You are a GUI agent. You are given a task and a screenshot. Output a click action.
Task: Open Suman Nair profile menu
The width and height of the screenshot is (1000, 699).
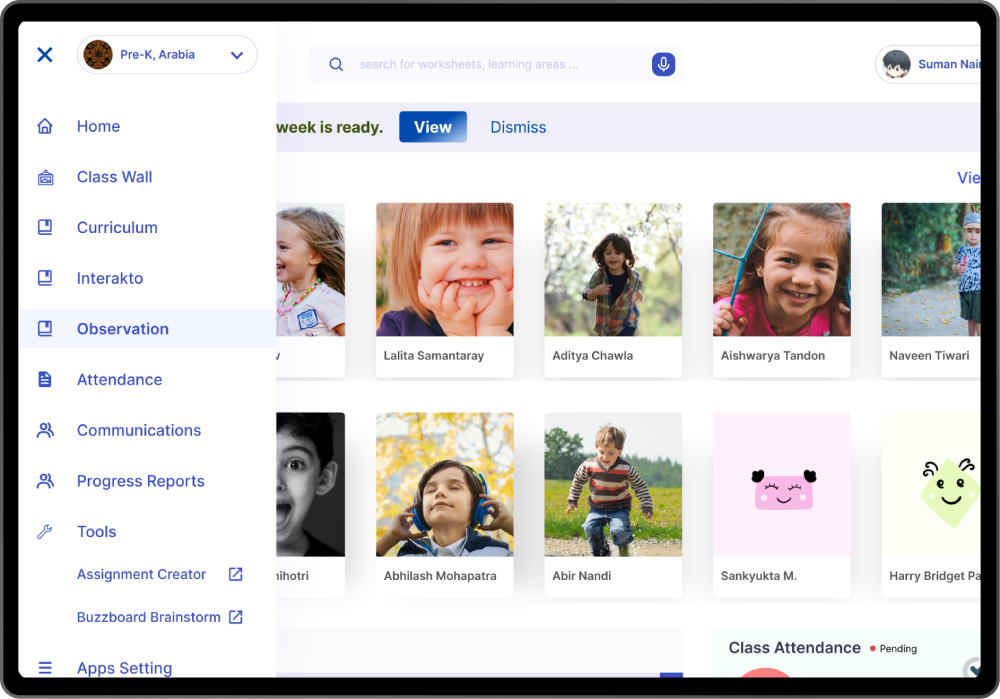930,65
